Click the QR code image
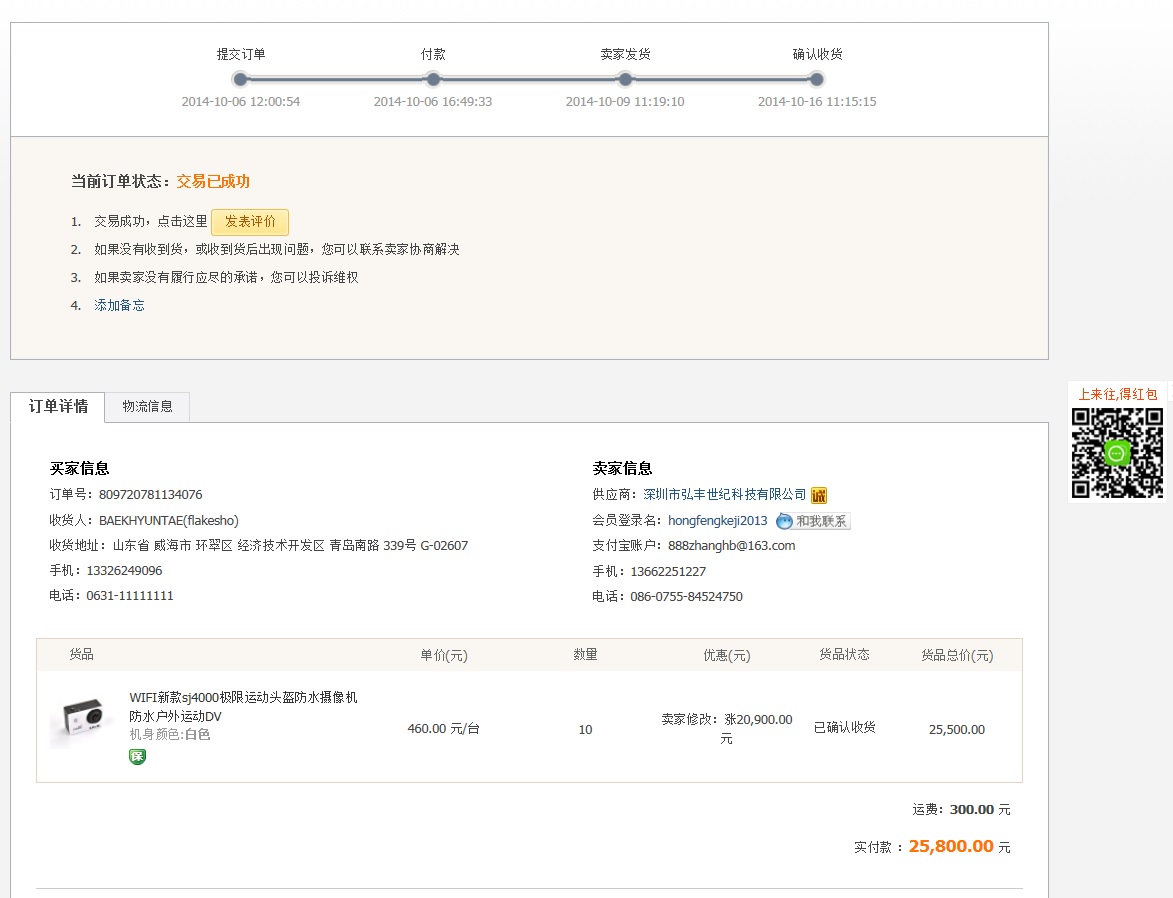 (x=1117, y=453)
